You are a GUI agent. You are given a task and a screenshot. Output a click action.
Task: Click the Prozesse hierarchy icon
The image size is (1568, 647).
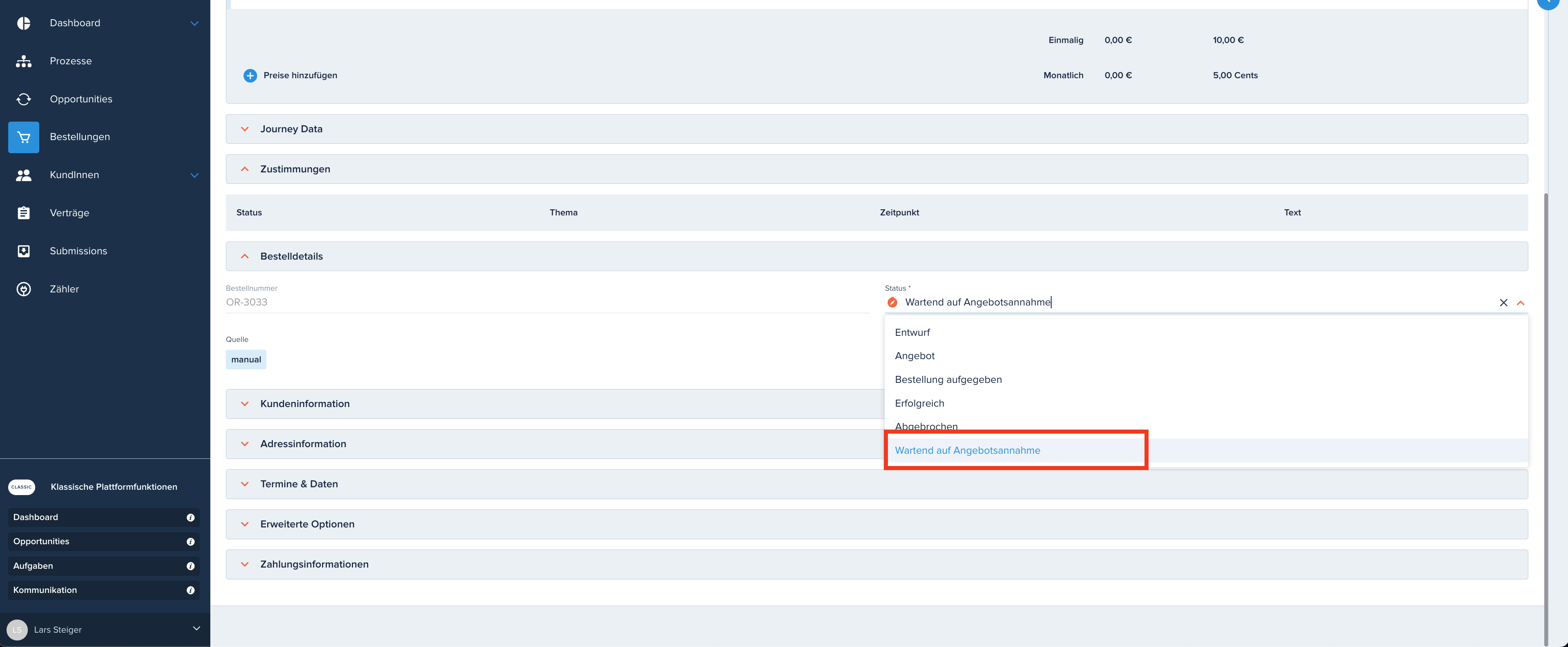tap(24, 61)
